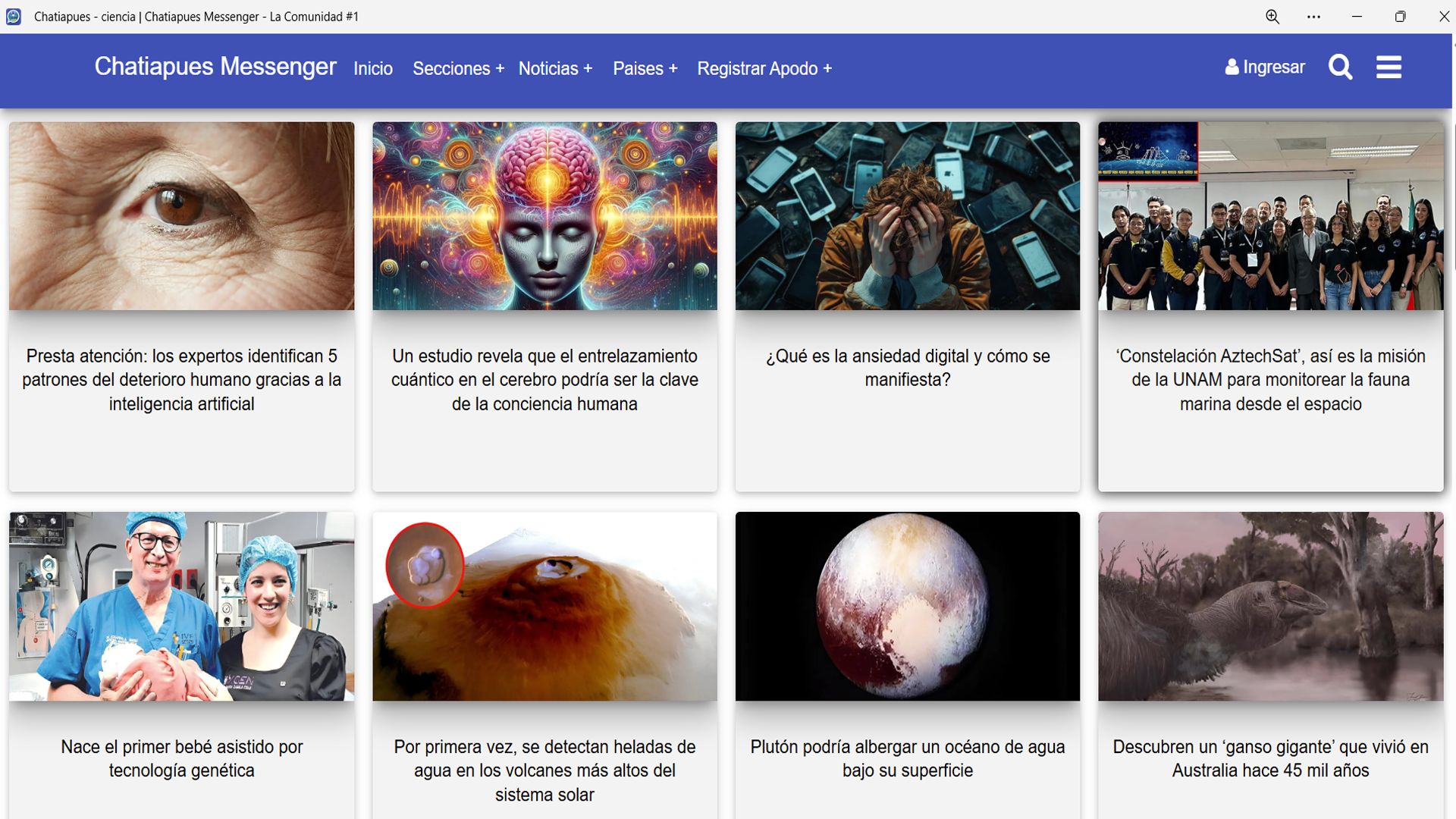The image size is (1456, 819).
Task: Click the Chatiapues Messenger site title
Action: (215, 67)
